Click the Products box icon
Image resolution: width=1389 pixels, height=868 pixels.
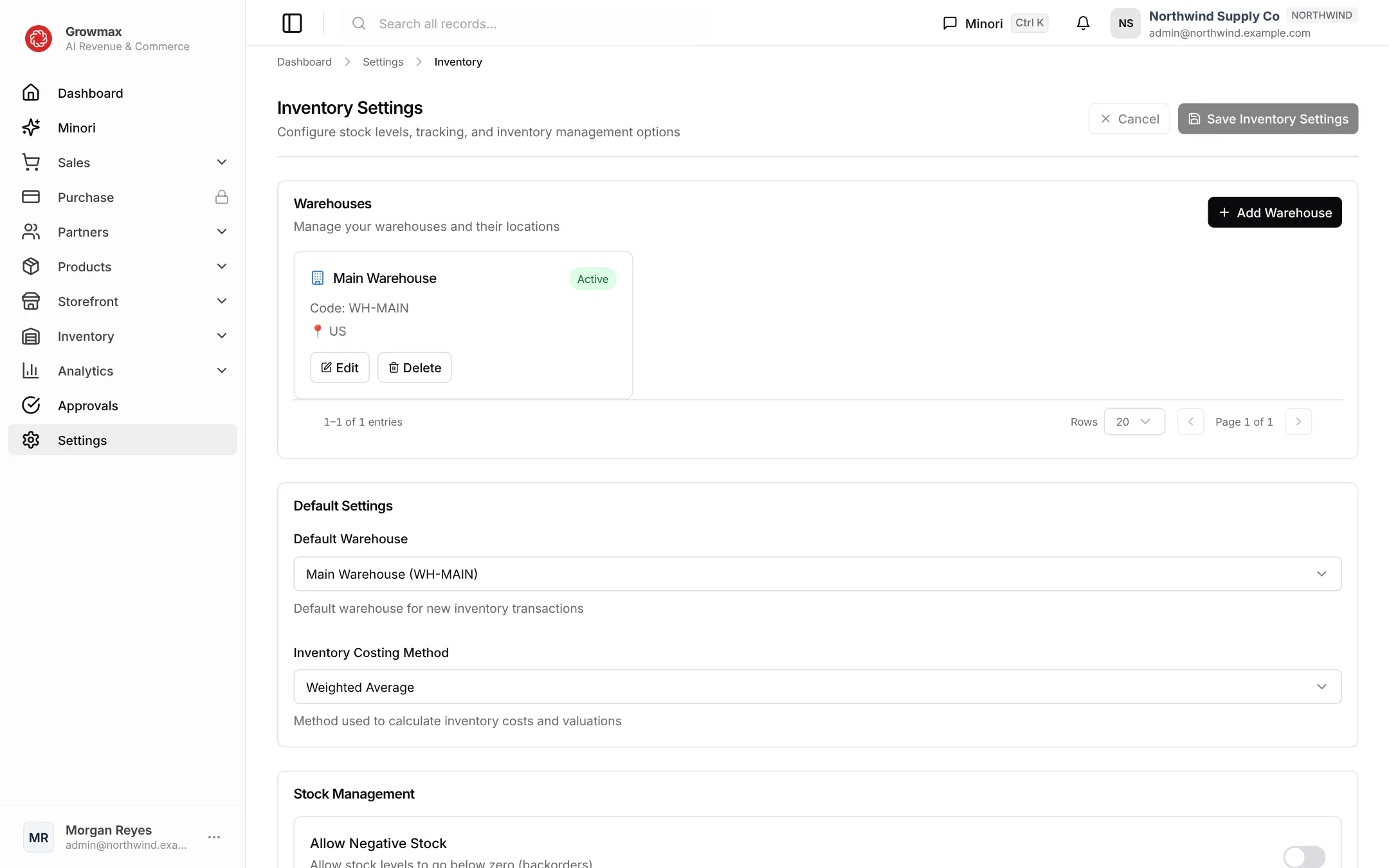[x=31, y=267]
